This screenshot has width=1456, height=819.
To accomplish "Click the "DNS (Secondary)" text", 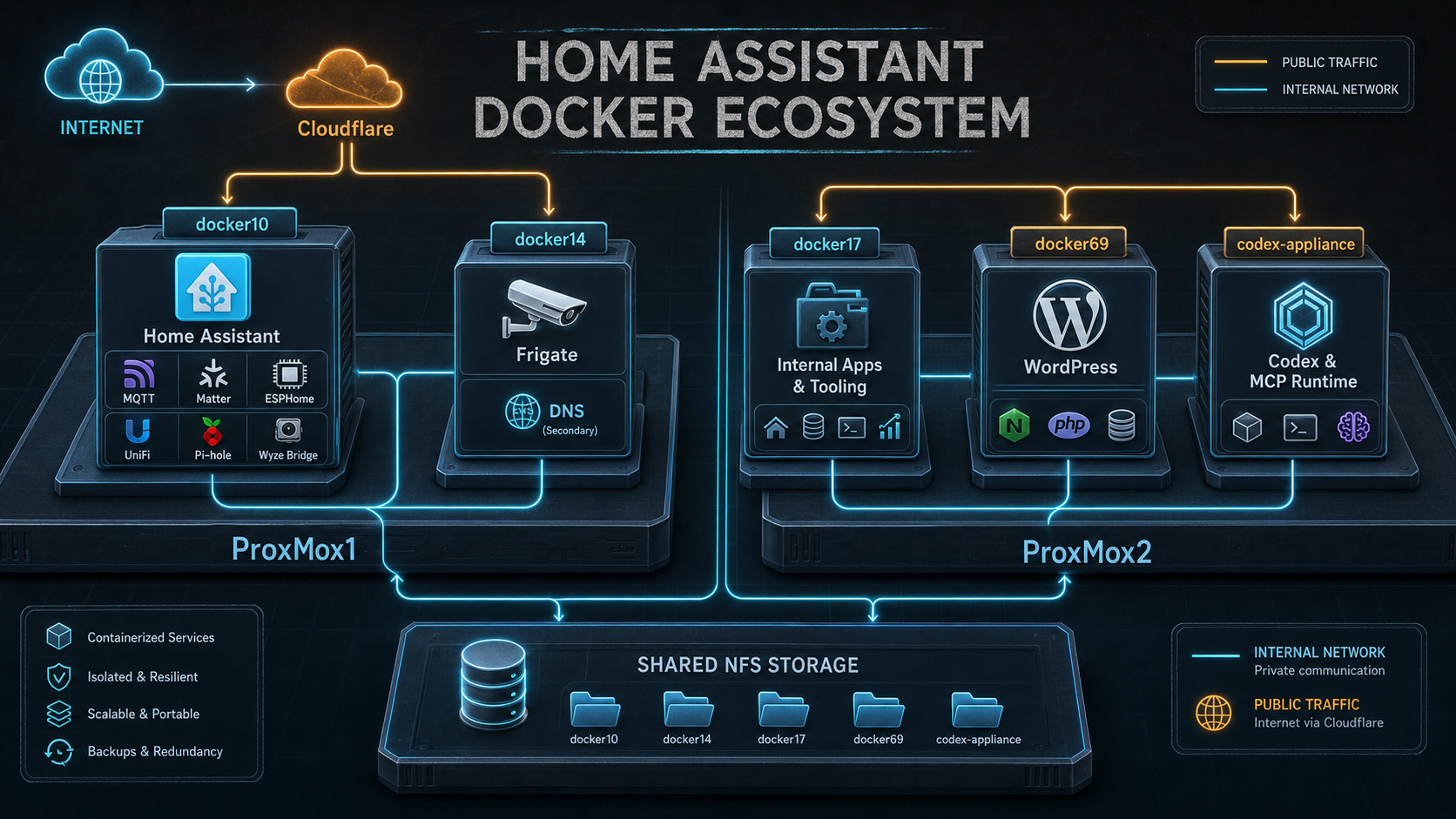I will (x=570, y=418).
